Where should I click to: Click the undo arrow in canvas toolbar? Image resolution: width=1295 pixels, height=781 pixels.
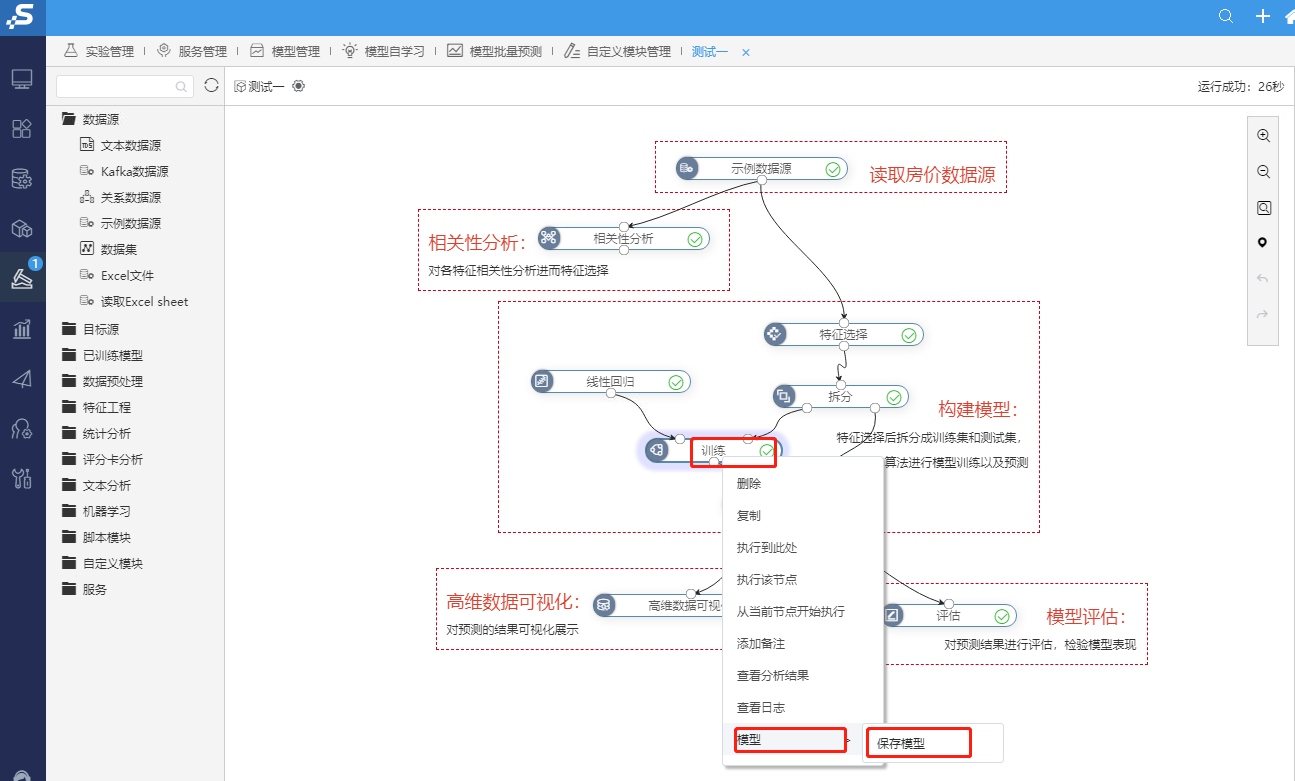coord(1263,279)
